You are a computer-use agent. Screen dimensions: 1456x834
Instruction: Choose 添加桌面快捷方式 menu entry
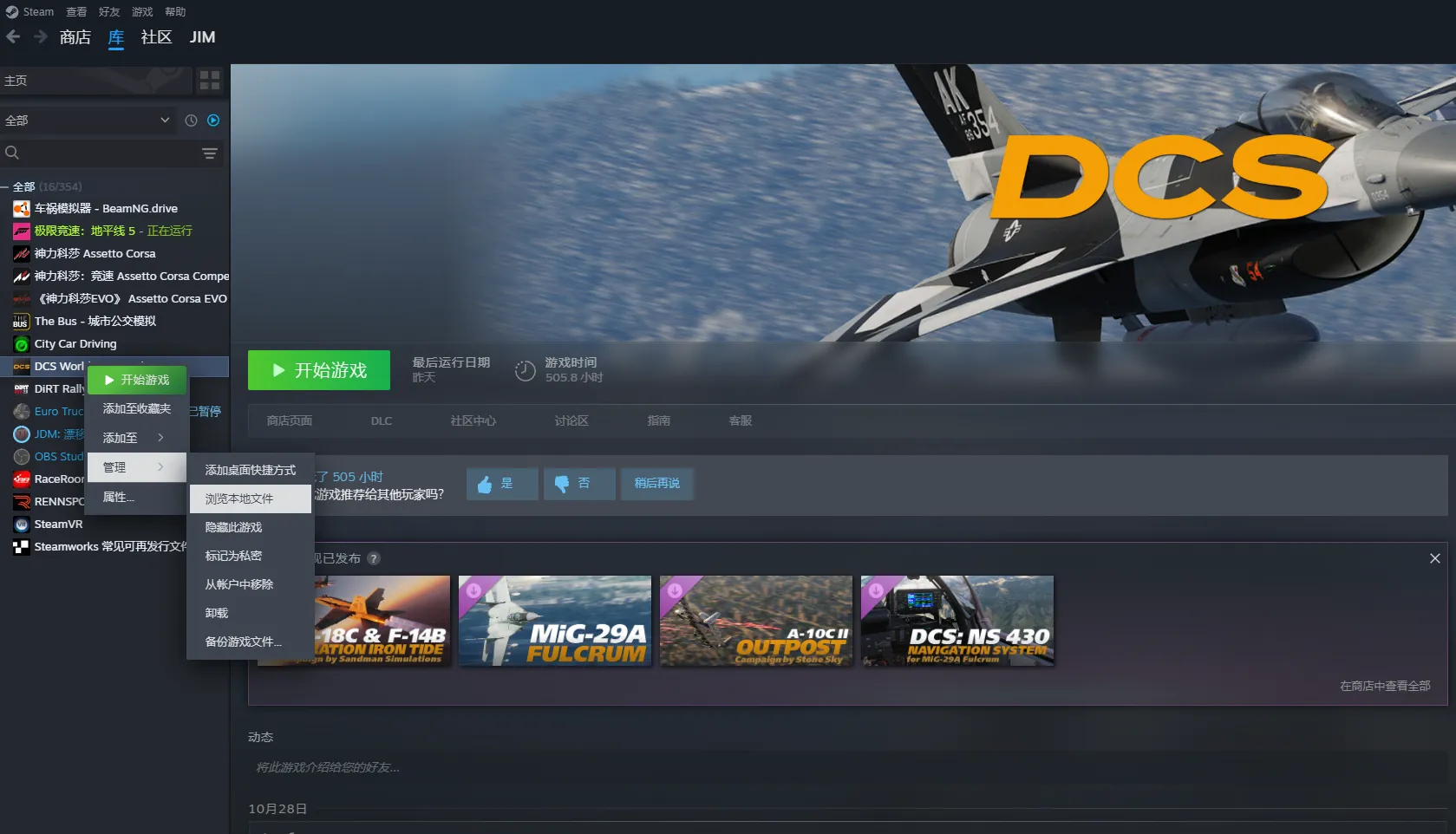251,470
